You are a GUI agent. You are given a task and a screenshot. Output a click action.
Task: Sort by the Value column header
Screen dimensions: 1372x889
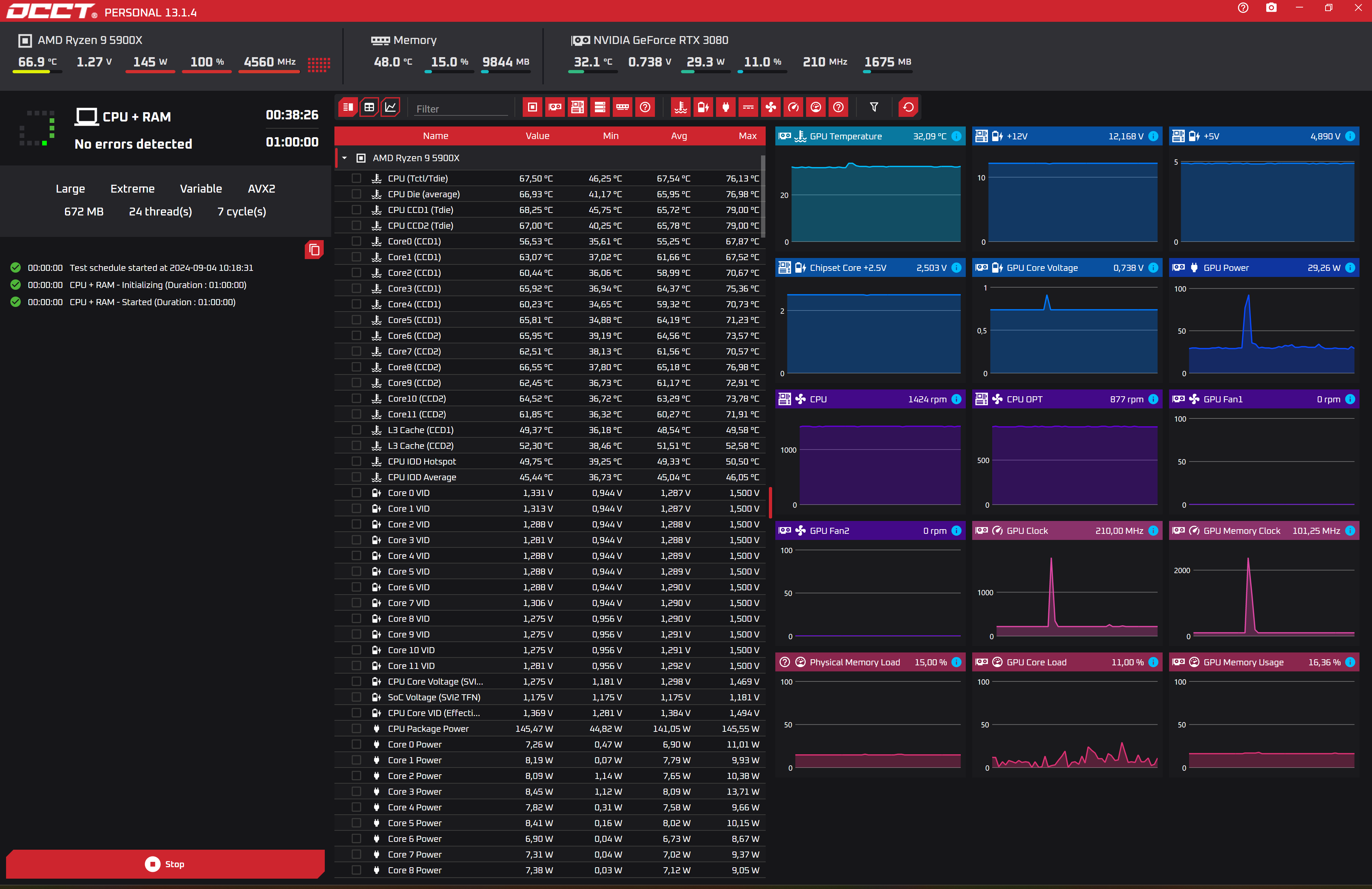pos(537,136)
